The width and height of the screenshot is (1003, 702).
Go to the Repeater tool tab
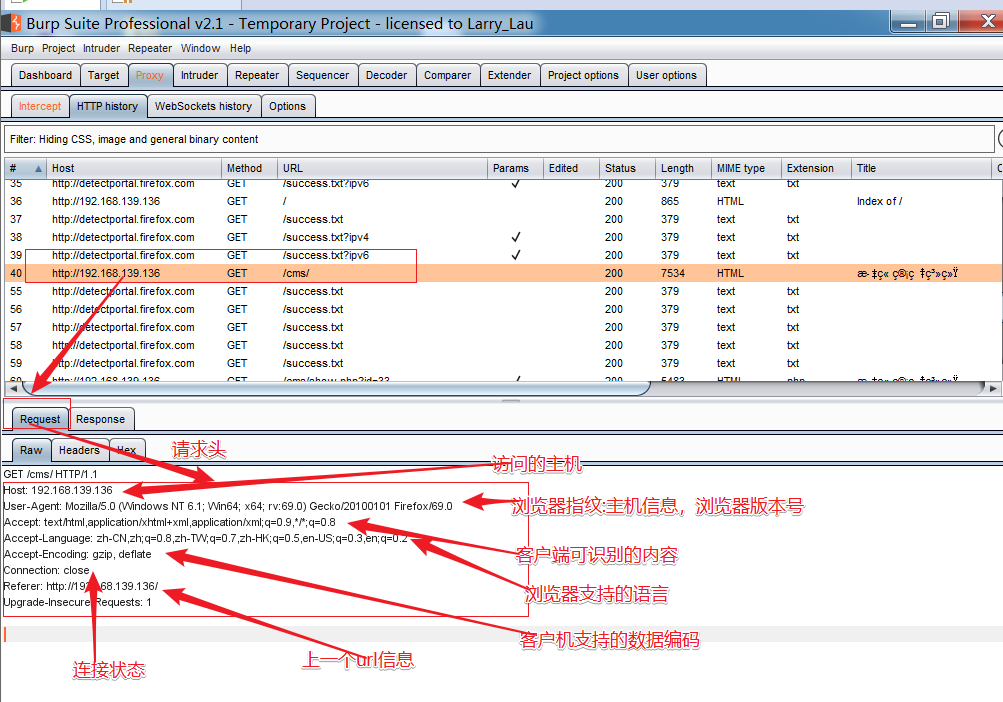257,75
